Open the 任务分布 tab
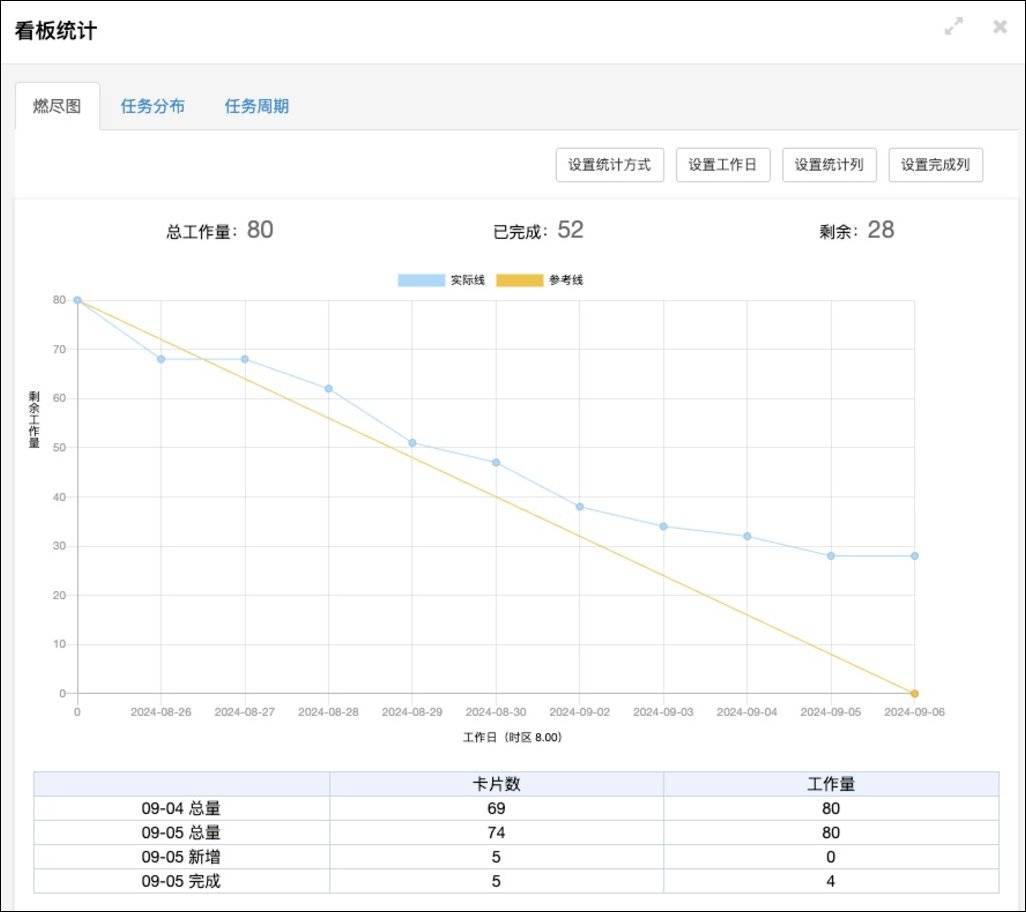Viewport: 1026px width, 912px height. [153, 106]
